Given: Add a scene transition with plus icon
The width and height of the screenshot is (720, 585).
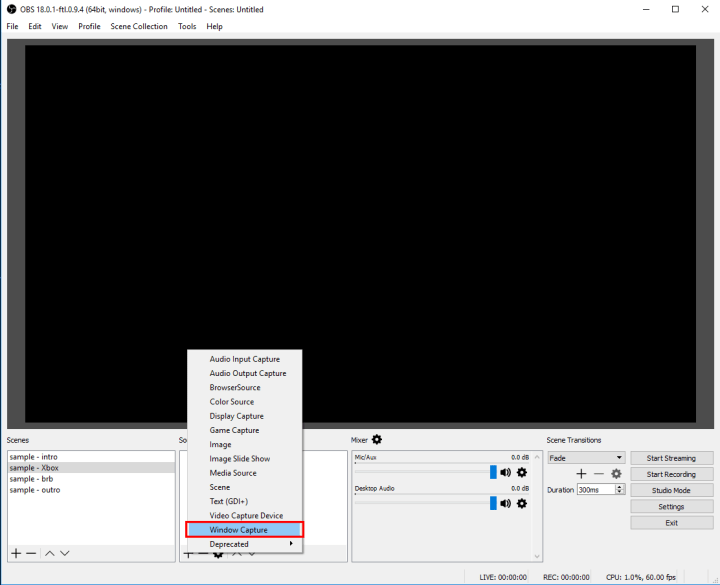Looking at the screenshot, I should (581, 473).
